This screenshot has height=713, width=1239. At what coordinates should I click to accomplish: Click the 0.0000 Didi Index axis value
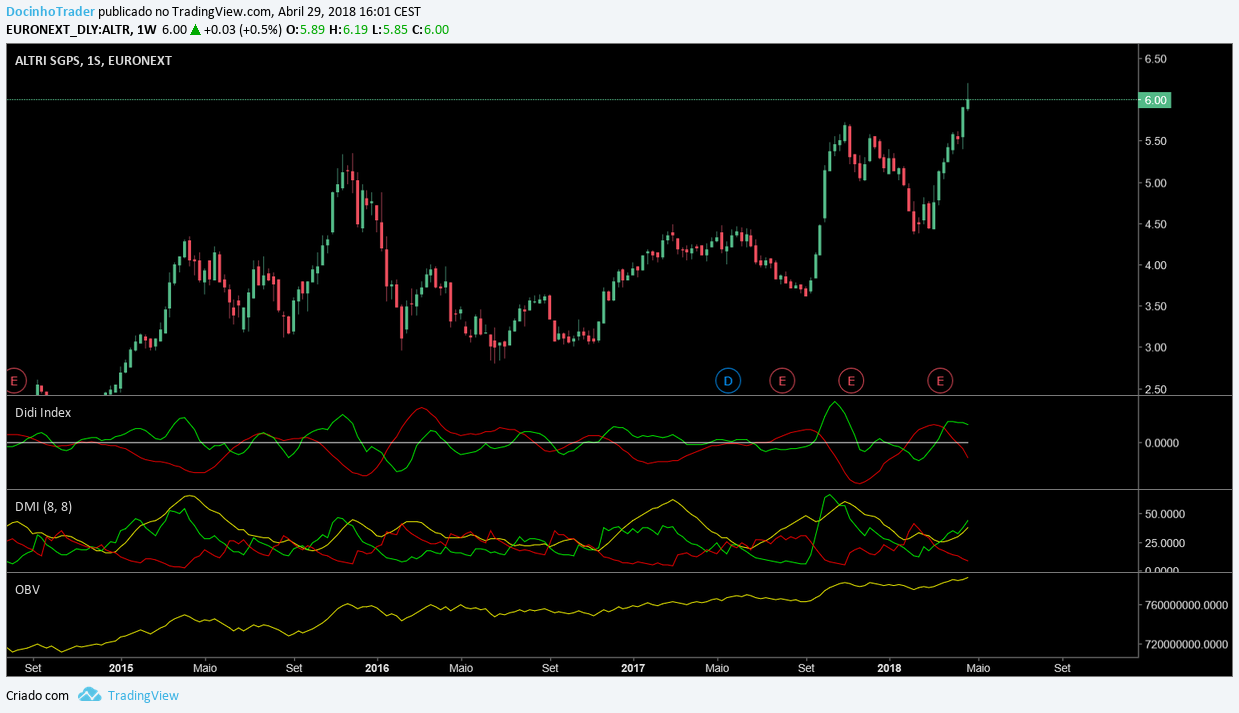(1161, 442)
